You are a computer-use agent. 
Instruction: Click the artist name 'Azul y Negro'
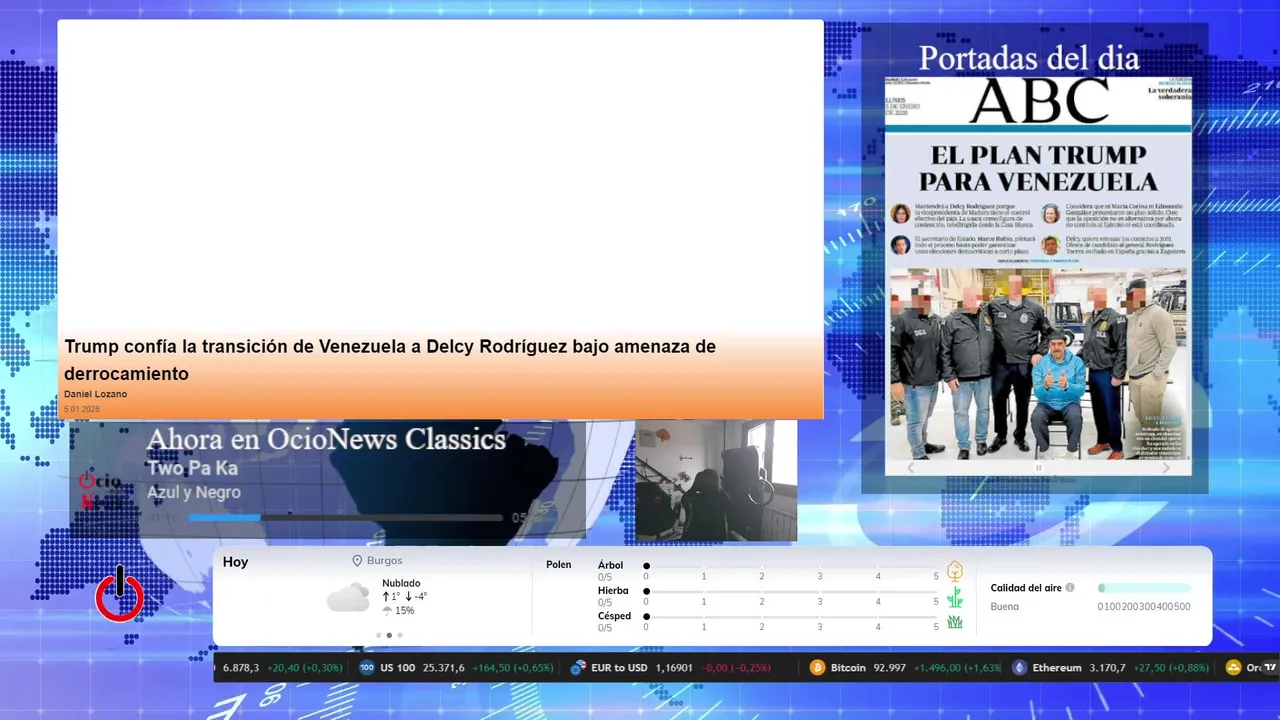(x=194, y=492)
